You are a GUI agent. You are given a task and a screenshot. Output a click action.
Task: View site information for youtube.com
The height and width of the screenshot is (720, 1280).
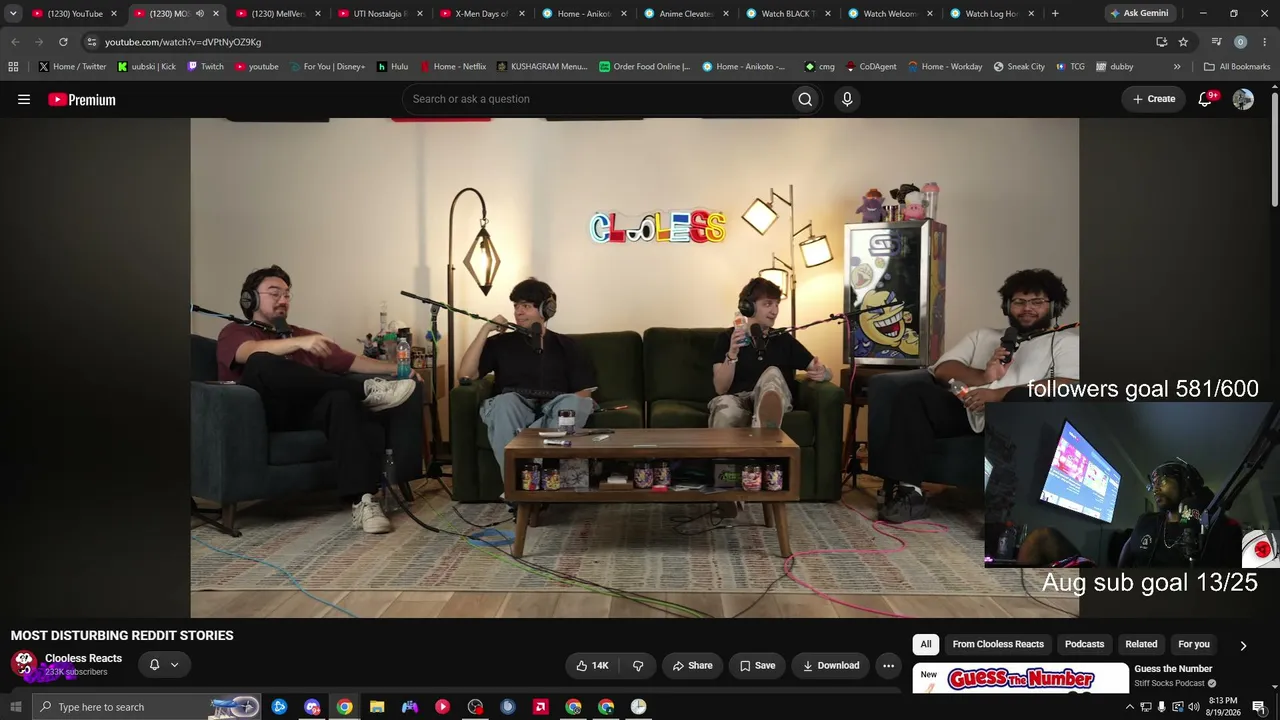coord(92,42)
